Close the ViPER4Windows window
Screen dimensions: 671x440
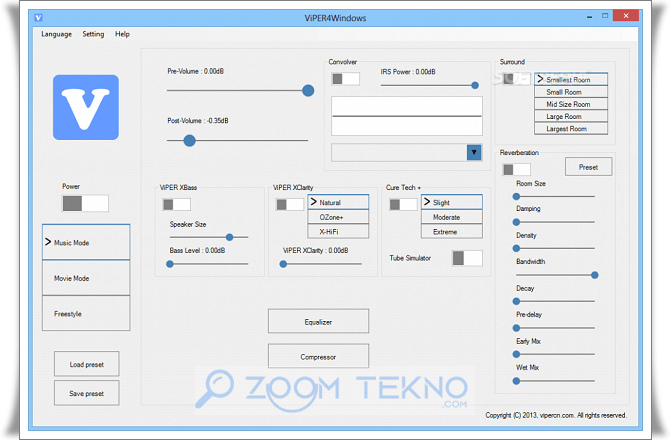(x=626, y=15)
